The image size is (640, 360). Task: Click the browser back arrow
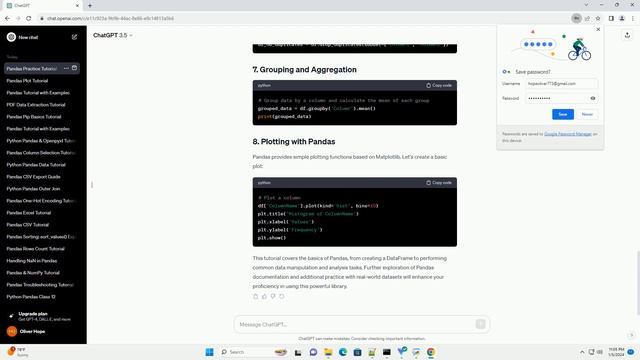(7, 18)
